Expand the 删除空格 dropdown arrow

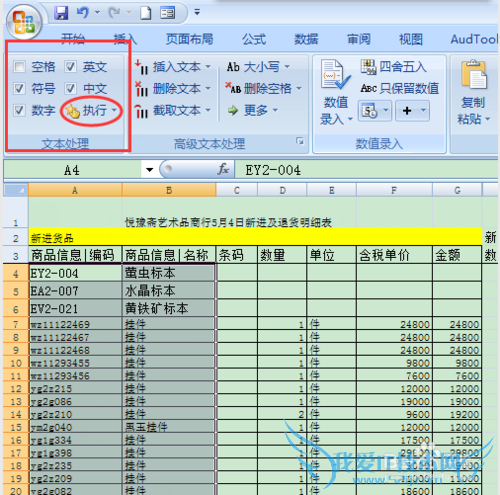pos(299,89)
